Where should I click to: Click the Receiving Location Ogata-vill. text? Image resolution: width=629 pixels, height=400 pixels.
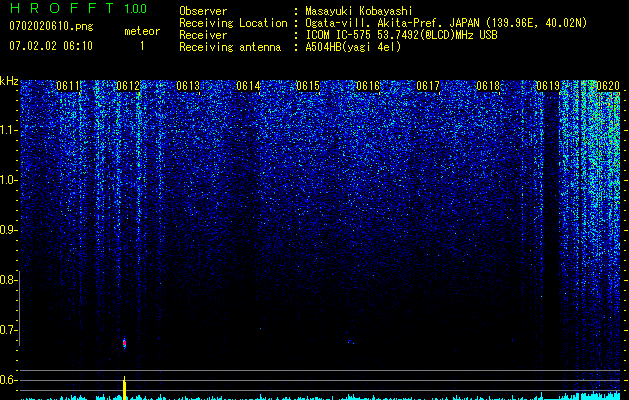click(x=446, y=23)
